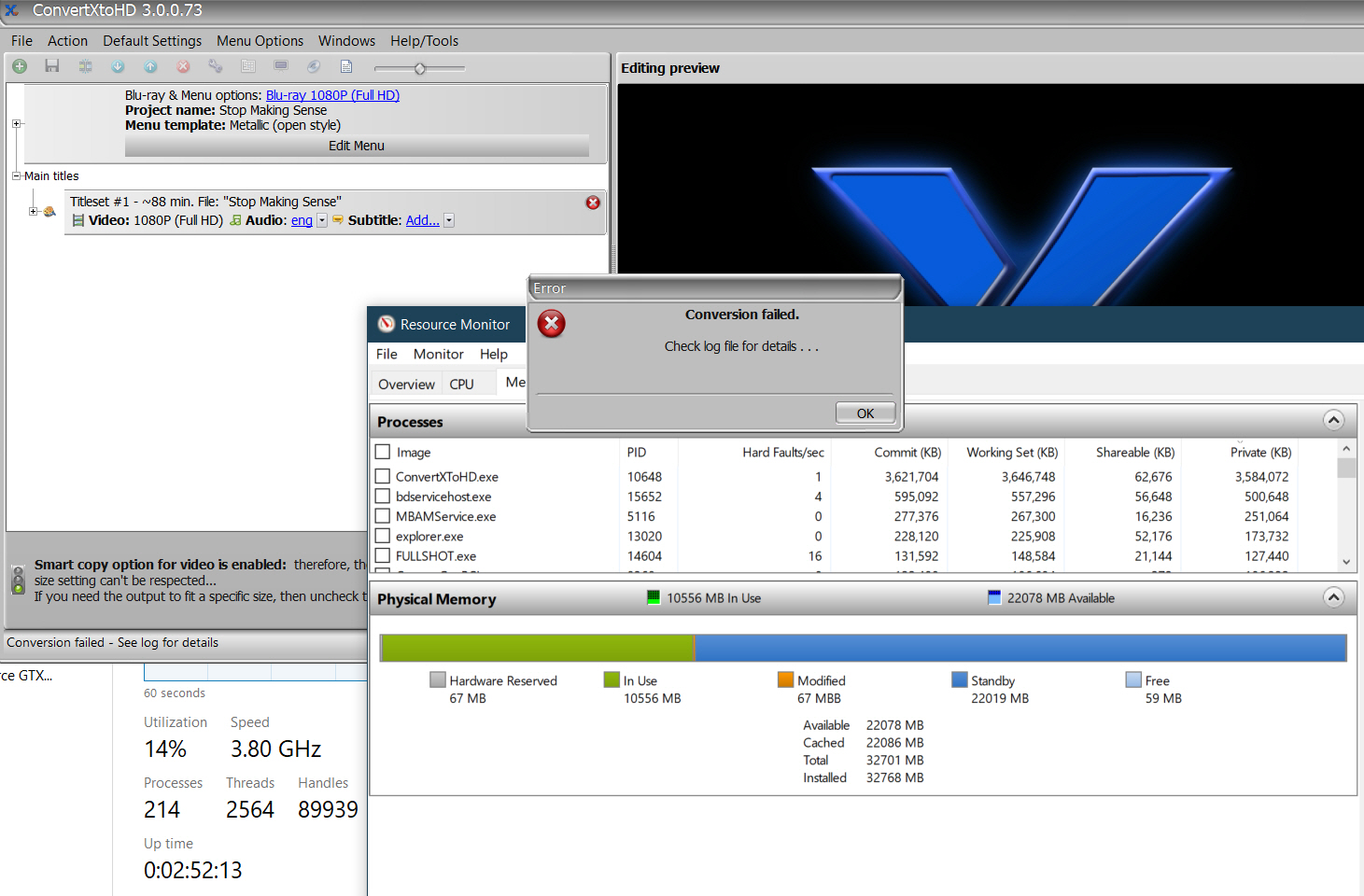Click the menu layout grid toolbar icon
Screen dimensions: 1364x896
point(248,66)
